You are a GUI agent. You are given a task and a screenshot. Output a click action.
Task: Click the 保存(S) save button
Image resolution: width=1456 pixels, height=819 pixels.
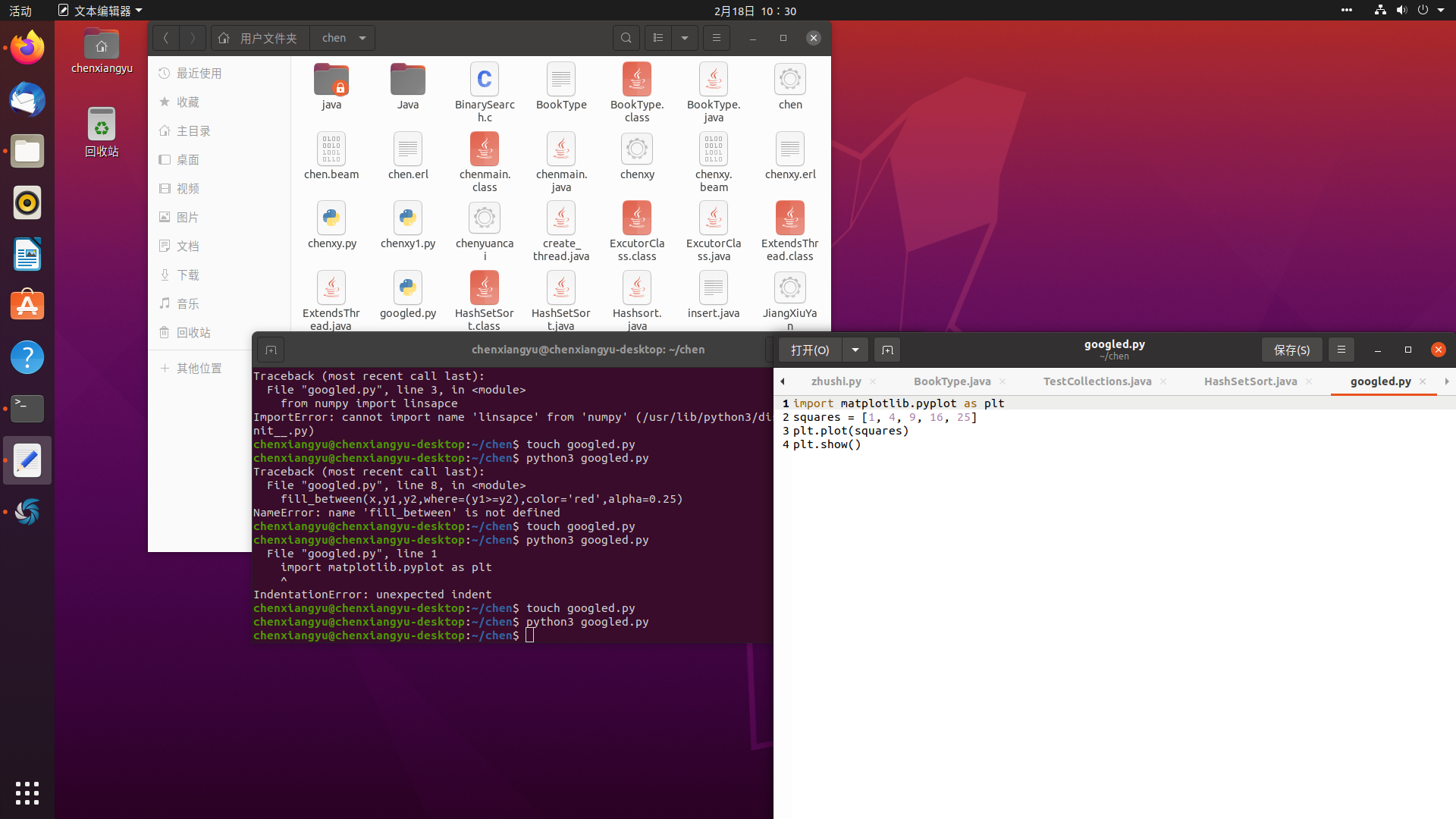pyautogui.click(x=1291, y=350)
